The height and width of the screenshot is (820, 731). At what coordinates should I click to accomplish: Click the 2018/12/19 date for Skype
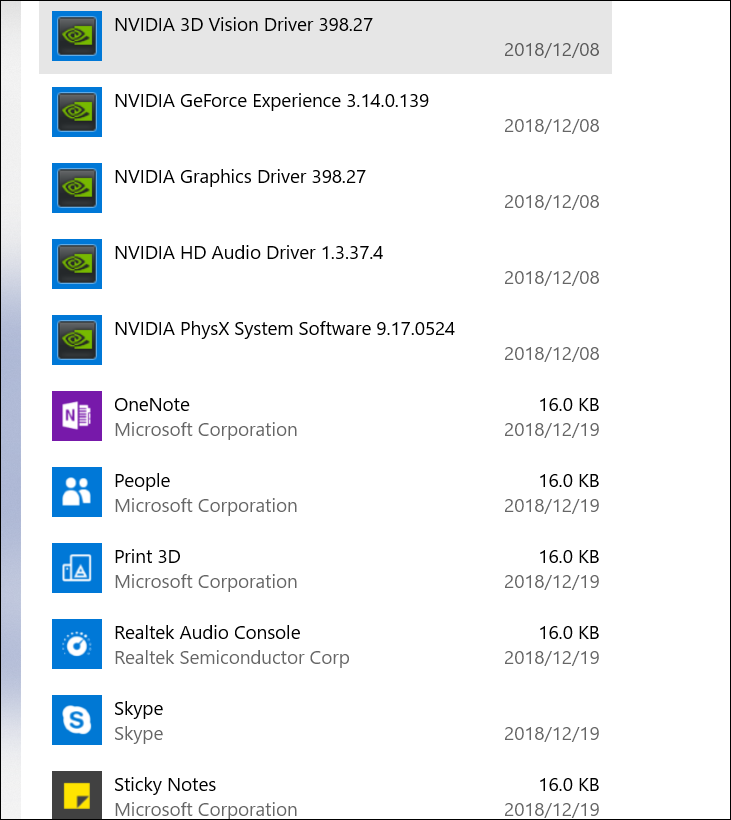(552, 734)
